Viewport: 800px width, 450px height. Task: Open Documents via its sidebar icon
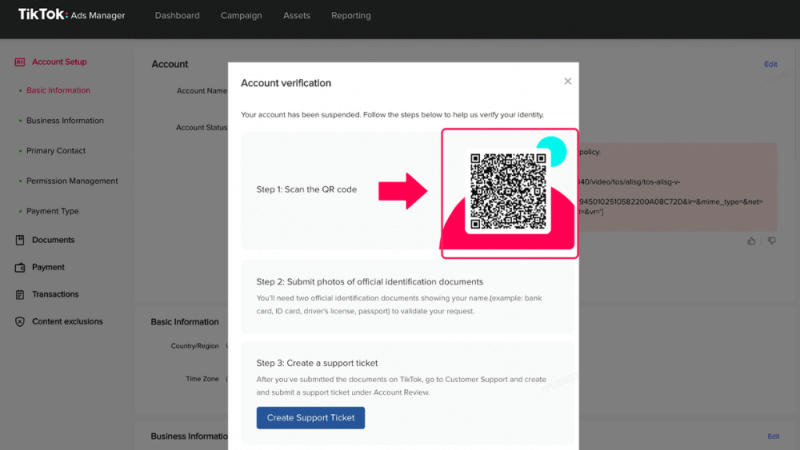(20, 240)
